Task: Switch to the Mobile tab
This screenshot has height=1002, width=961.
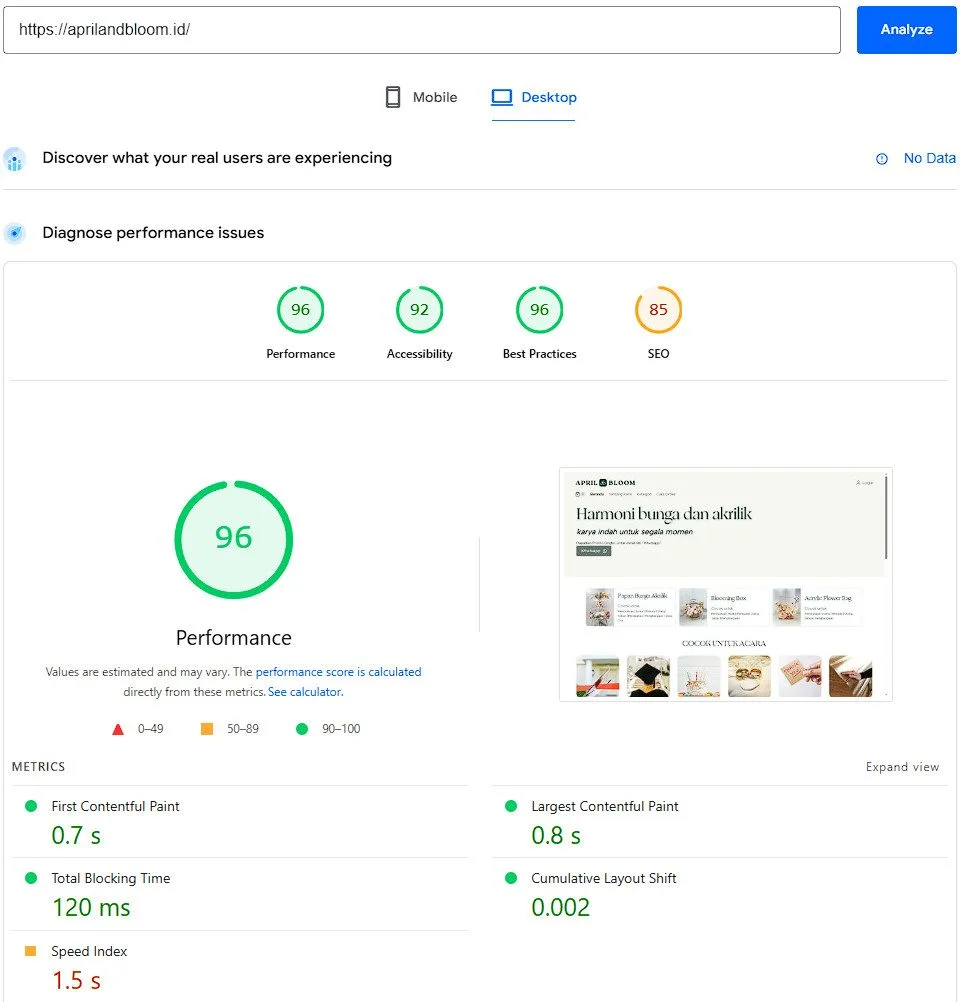Action: pyautogui.click(x=421, y=97)
